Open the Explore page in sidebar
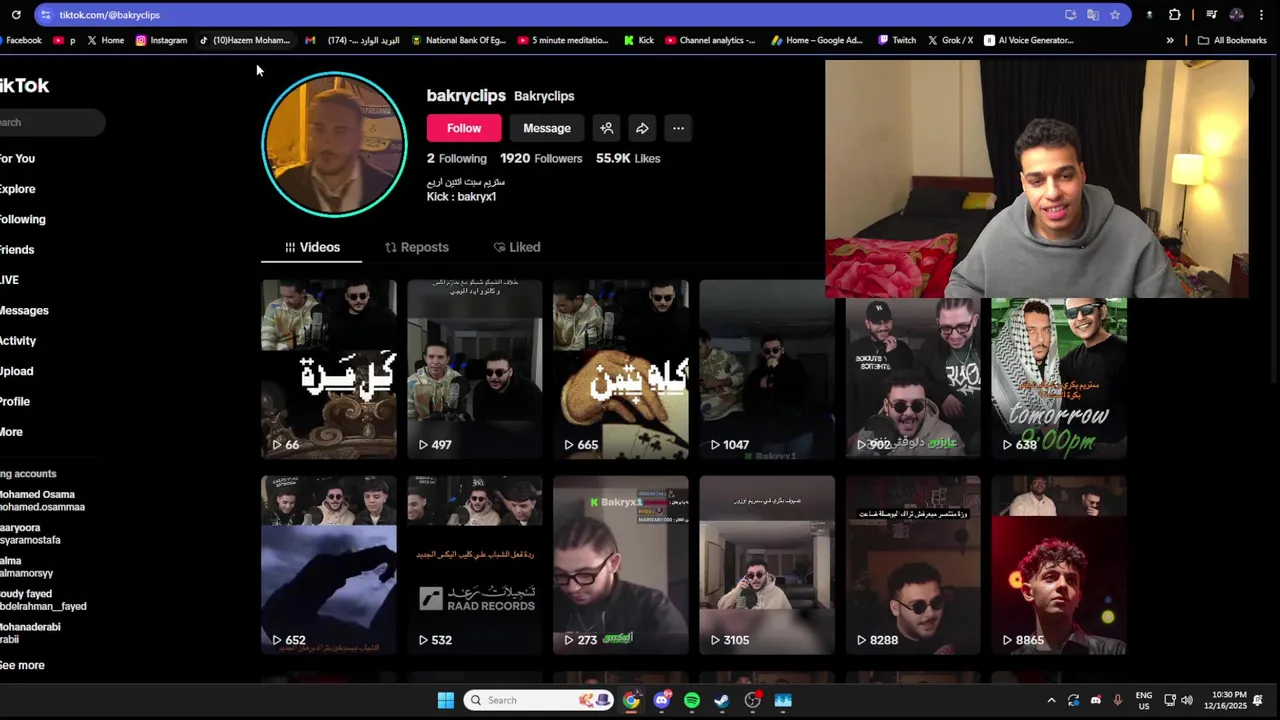 18,189
